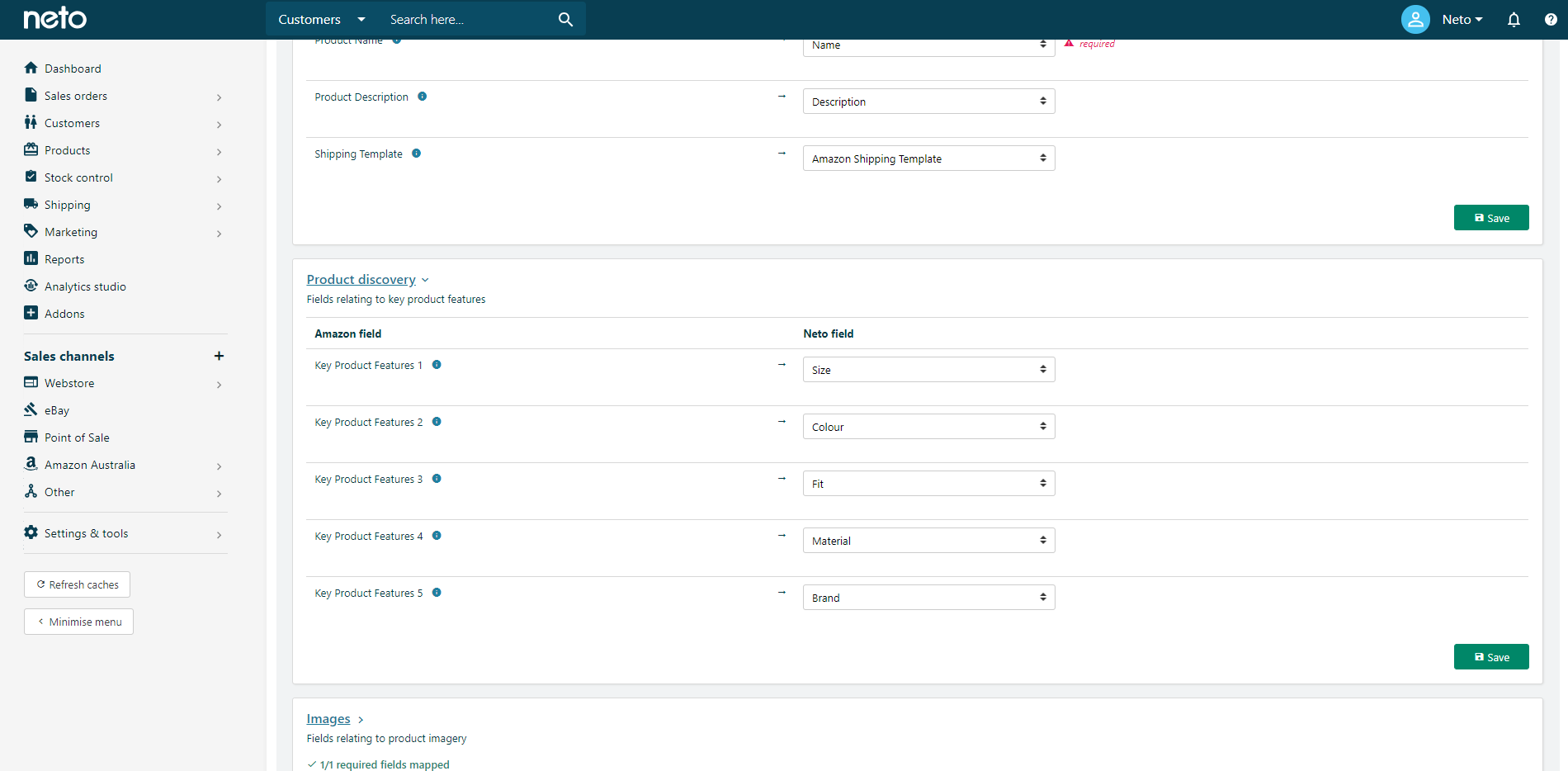The image size is (1568, 771).
Task: Show info for Key Product Features 5
Action: 437,593
